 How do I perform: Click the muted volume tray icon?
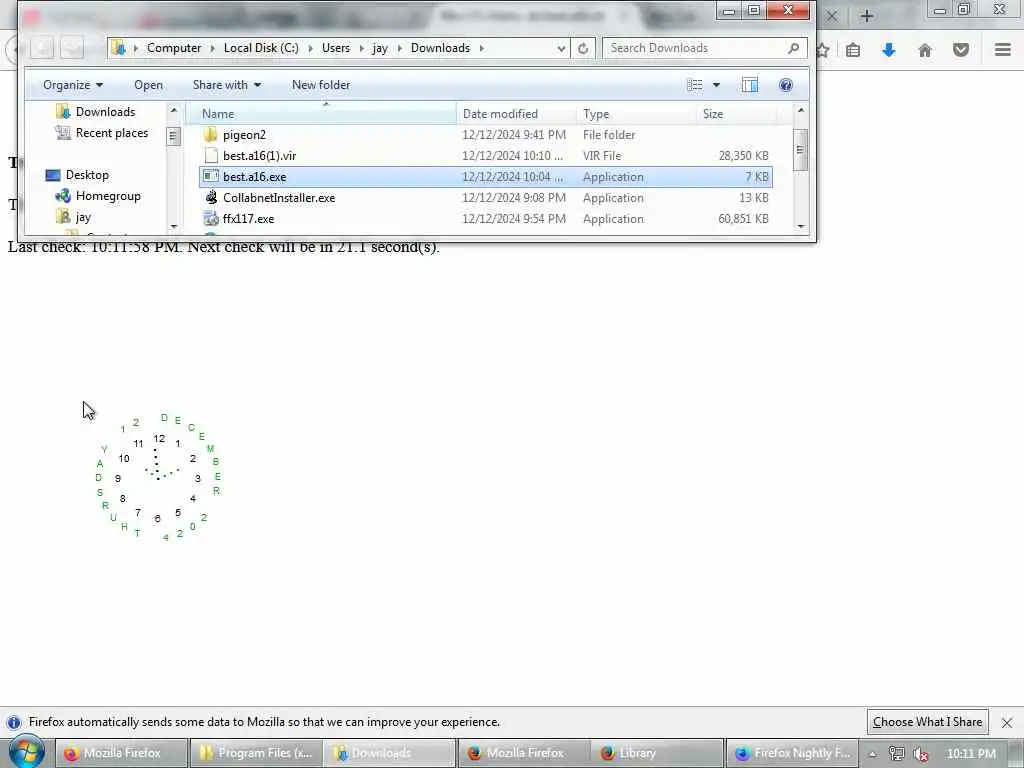pyautogui.click(x=921, y=754)
